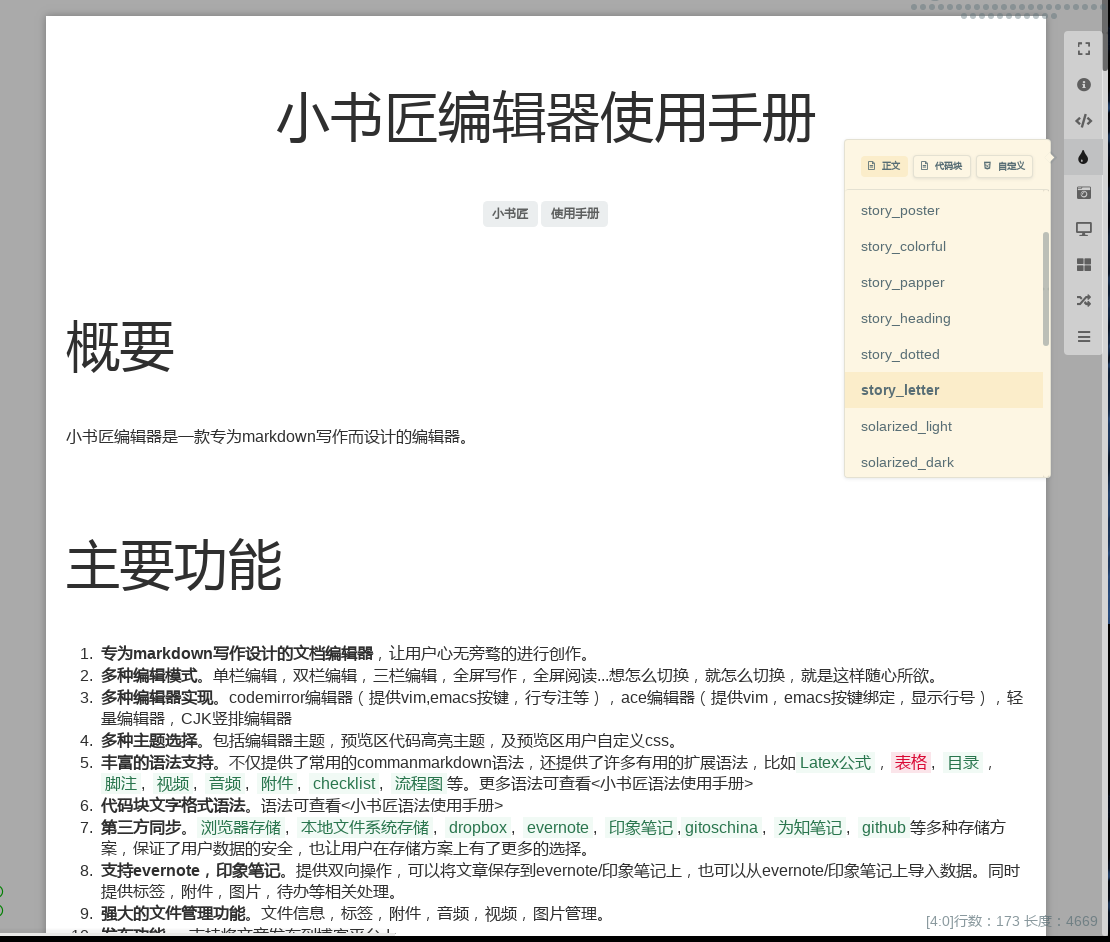Viewport: 1110px width, 942px height.
Task: Apply the solarized_dark theme
Action: [x=944, y=462]
